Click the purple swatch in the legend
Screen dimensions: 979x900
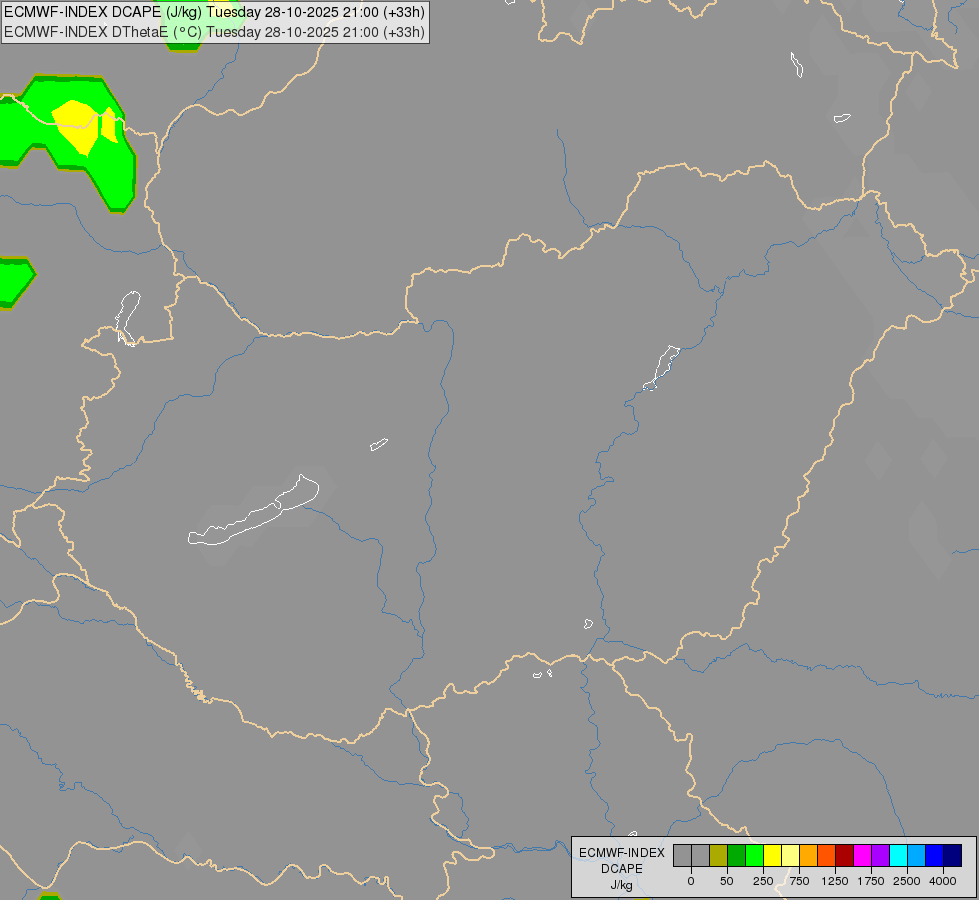pyautogui.click(x=880, y=856)
